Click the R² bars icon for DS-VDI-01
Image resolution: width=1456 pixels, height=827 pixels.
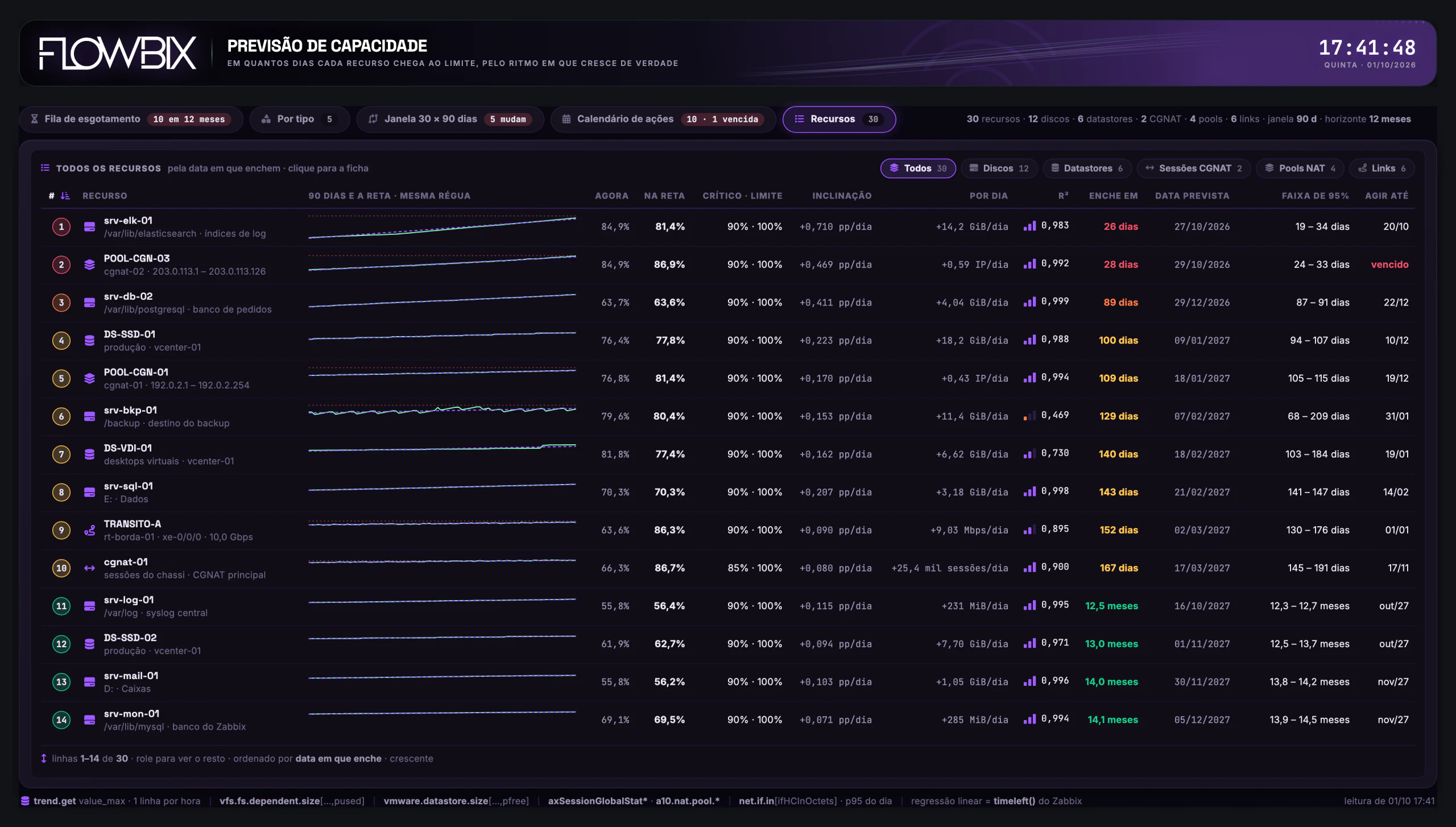coord(1029,454)
